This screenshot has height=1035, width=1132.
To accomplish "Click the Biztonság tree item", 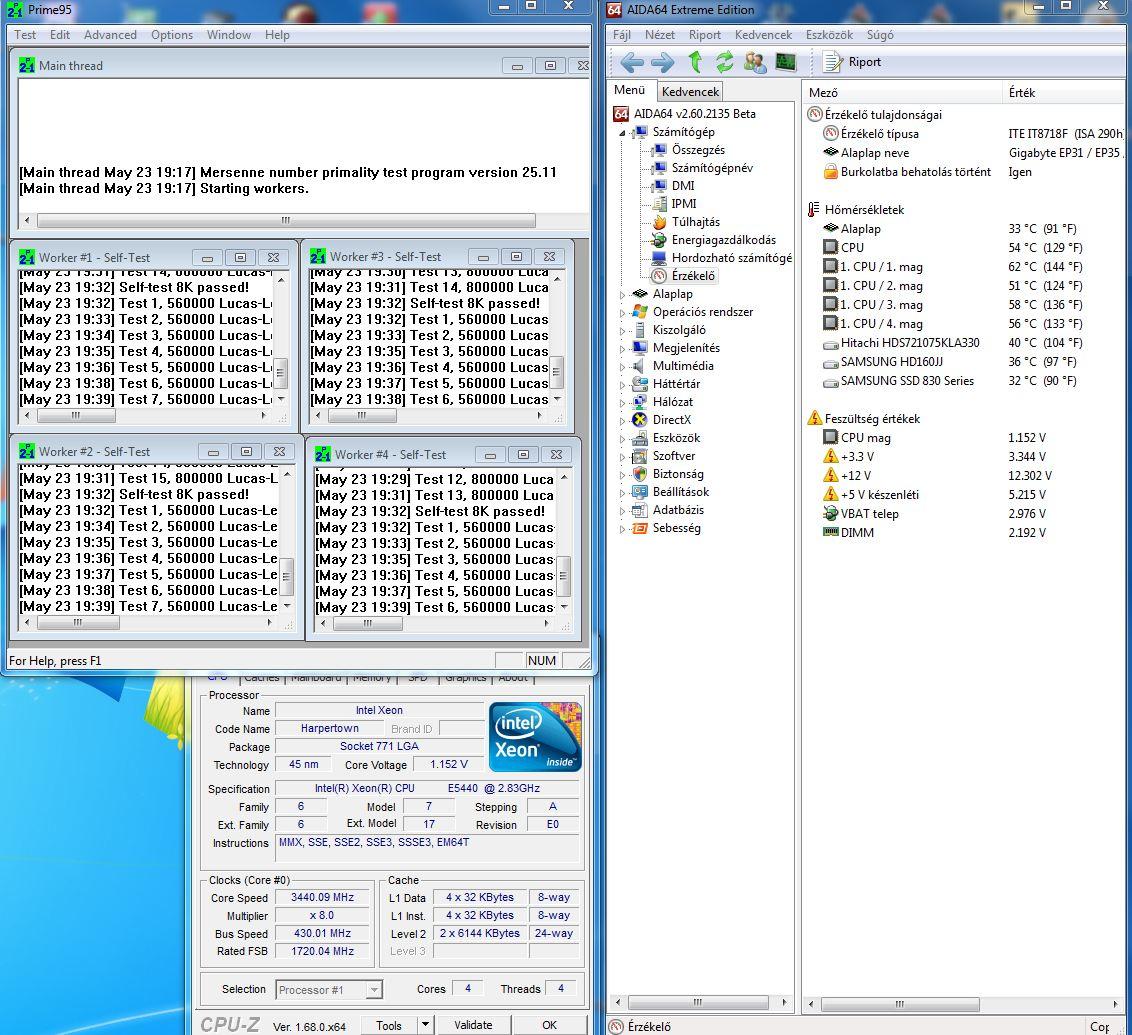I will click(678, 473).
